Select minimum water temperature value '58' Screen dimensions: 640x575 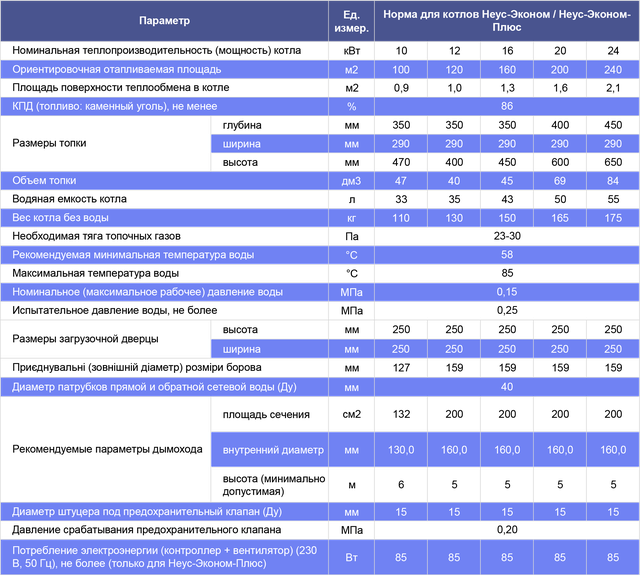[x=507, y=255]
